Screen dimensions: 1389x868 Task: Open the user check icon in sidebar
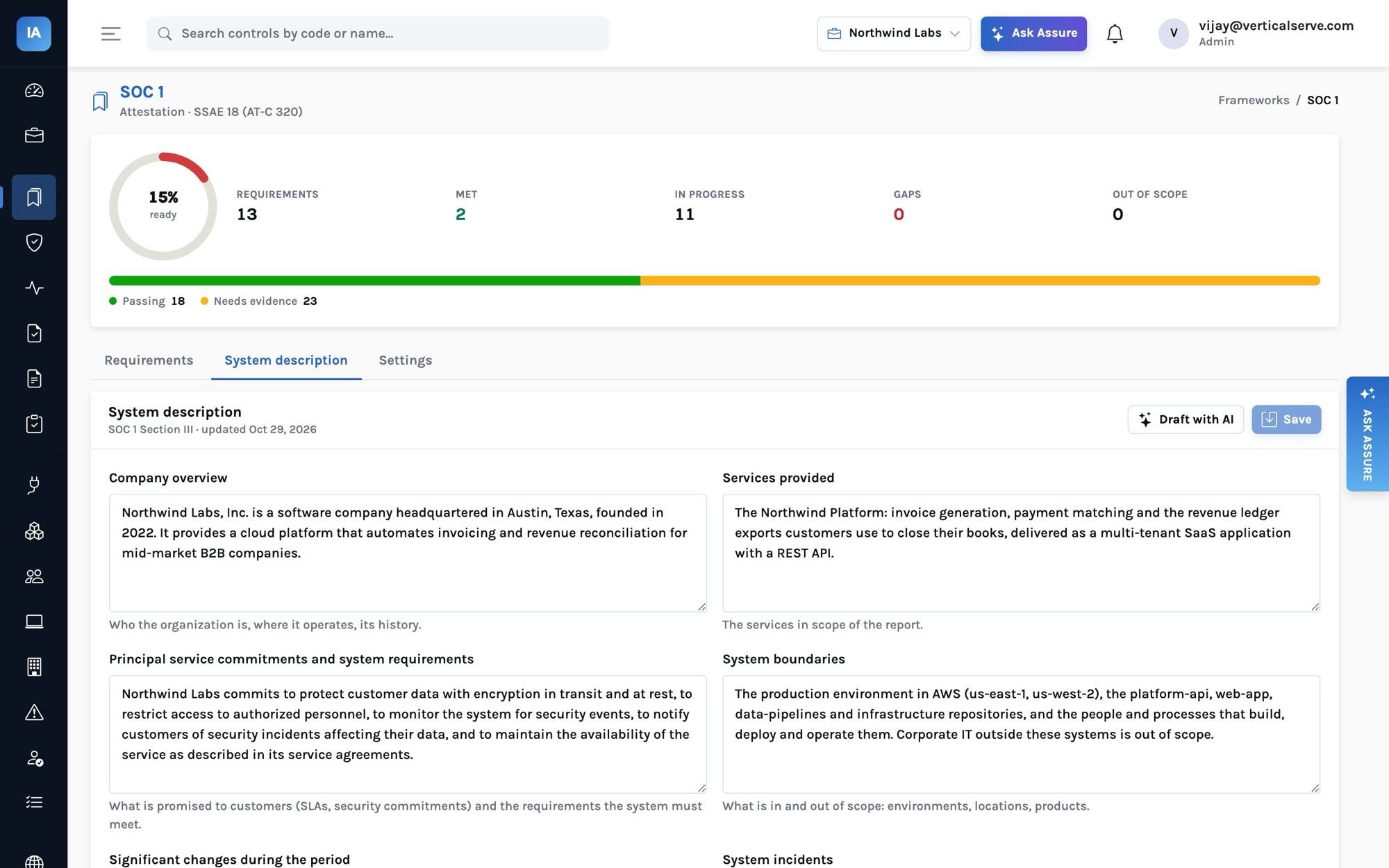click(34, 758)
